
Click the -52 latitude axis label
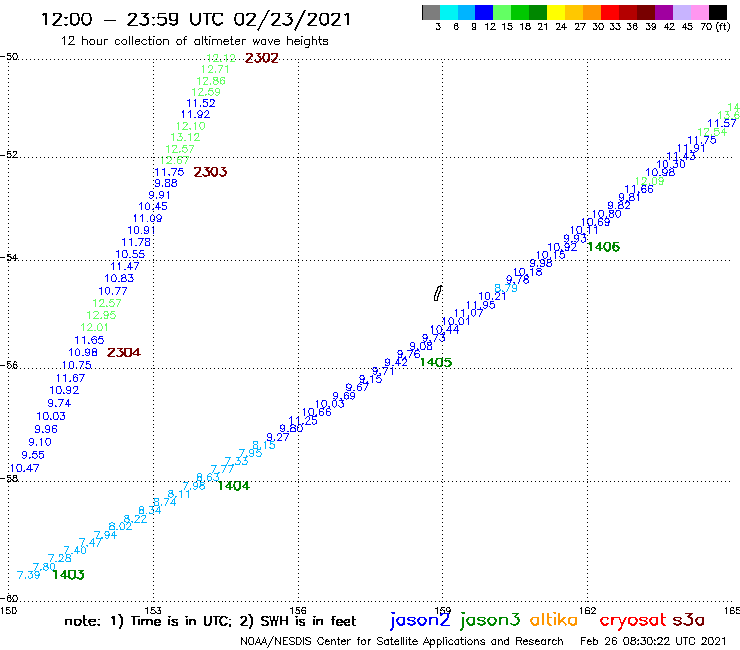(x=9, y=155)
